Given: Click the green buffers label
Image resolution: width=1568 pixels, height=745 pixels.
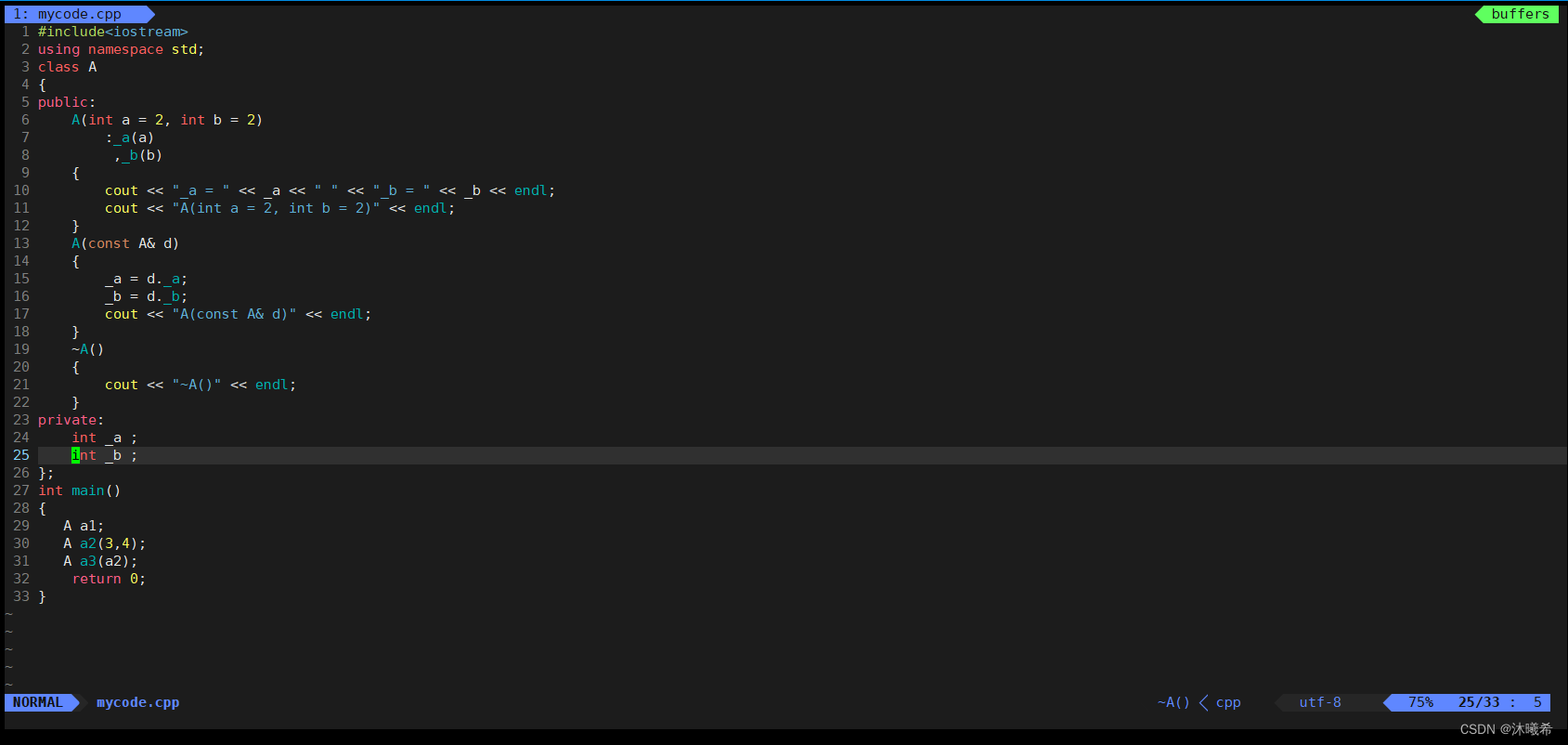Looking at the screenshot, I should (1519, 14).
